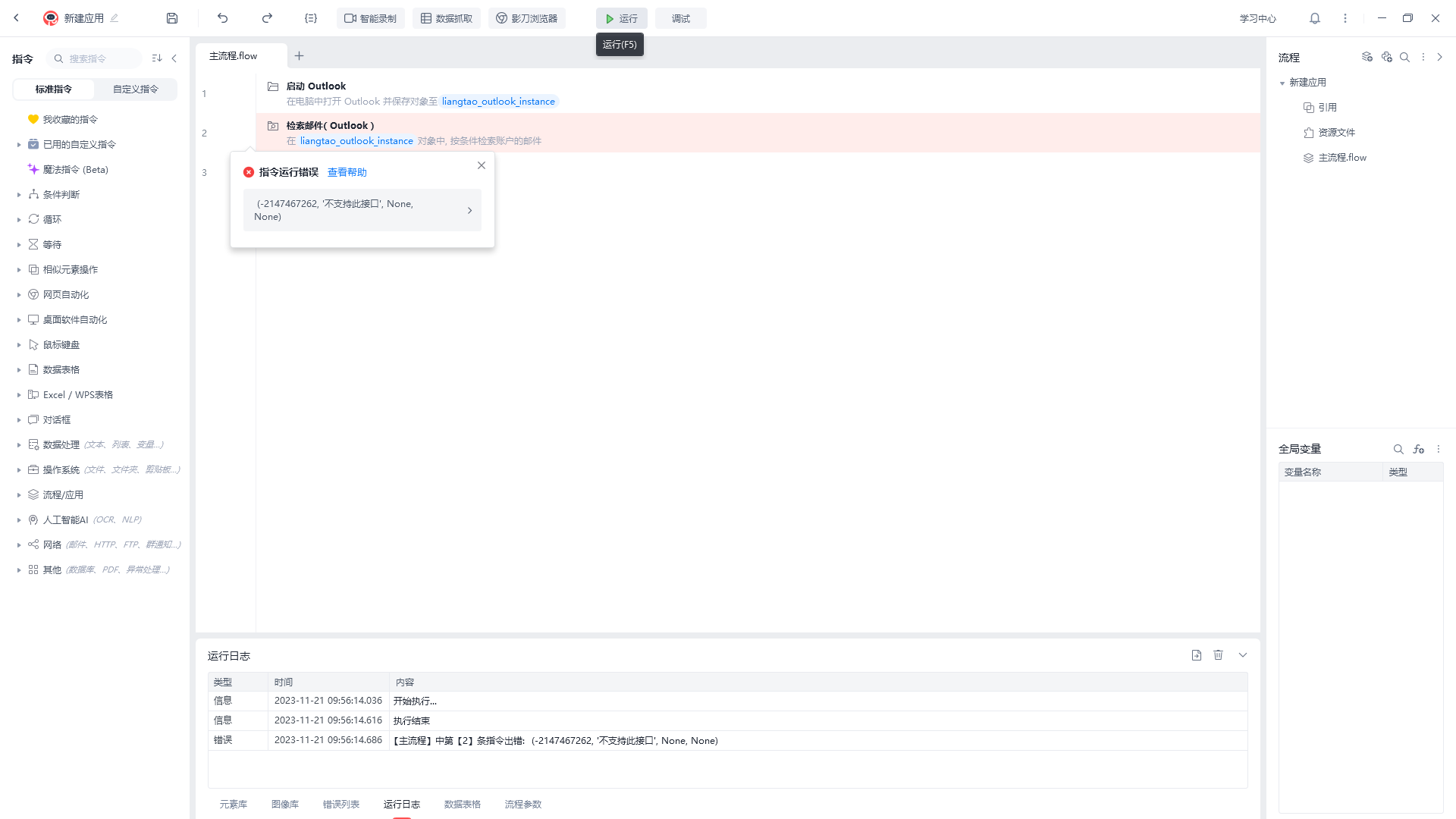Image resolution: width=1456 pixels, height=819 pixels.
Task: Undo the last action using the undo arrow
Action: tap(223, 18)
